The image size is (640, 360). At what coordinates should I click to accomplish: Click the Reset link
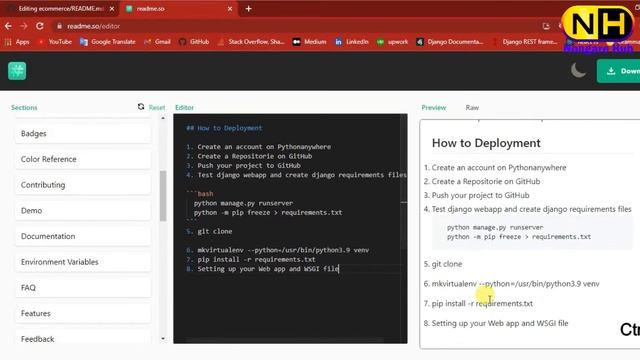coord(157,107)
